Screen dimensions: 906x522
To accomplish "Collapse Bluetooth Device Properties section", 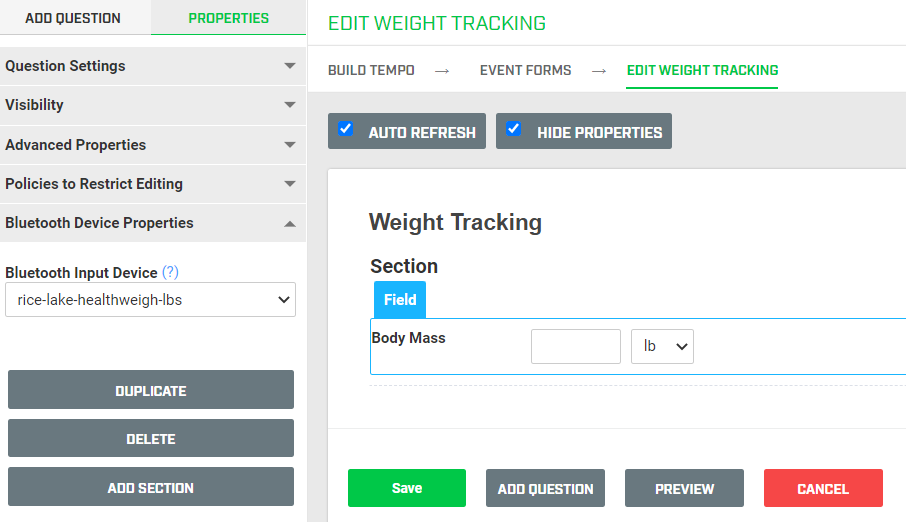I will pos(152,223).
